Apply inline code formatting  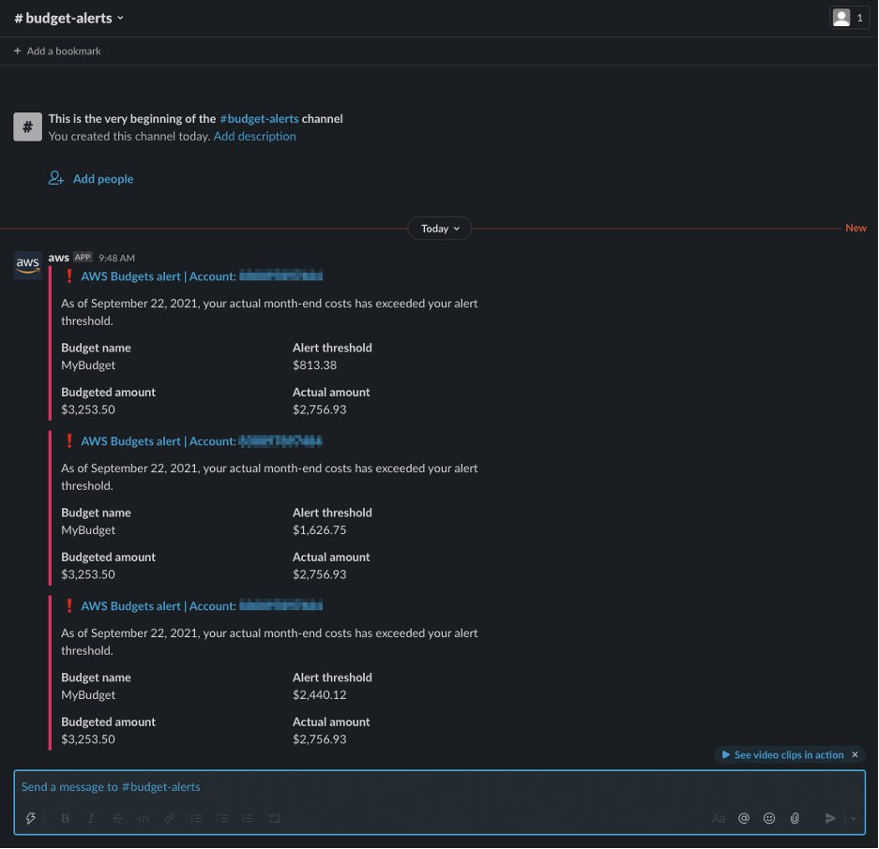(x=144, y=818)
